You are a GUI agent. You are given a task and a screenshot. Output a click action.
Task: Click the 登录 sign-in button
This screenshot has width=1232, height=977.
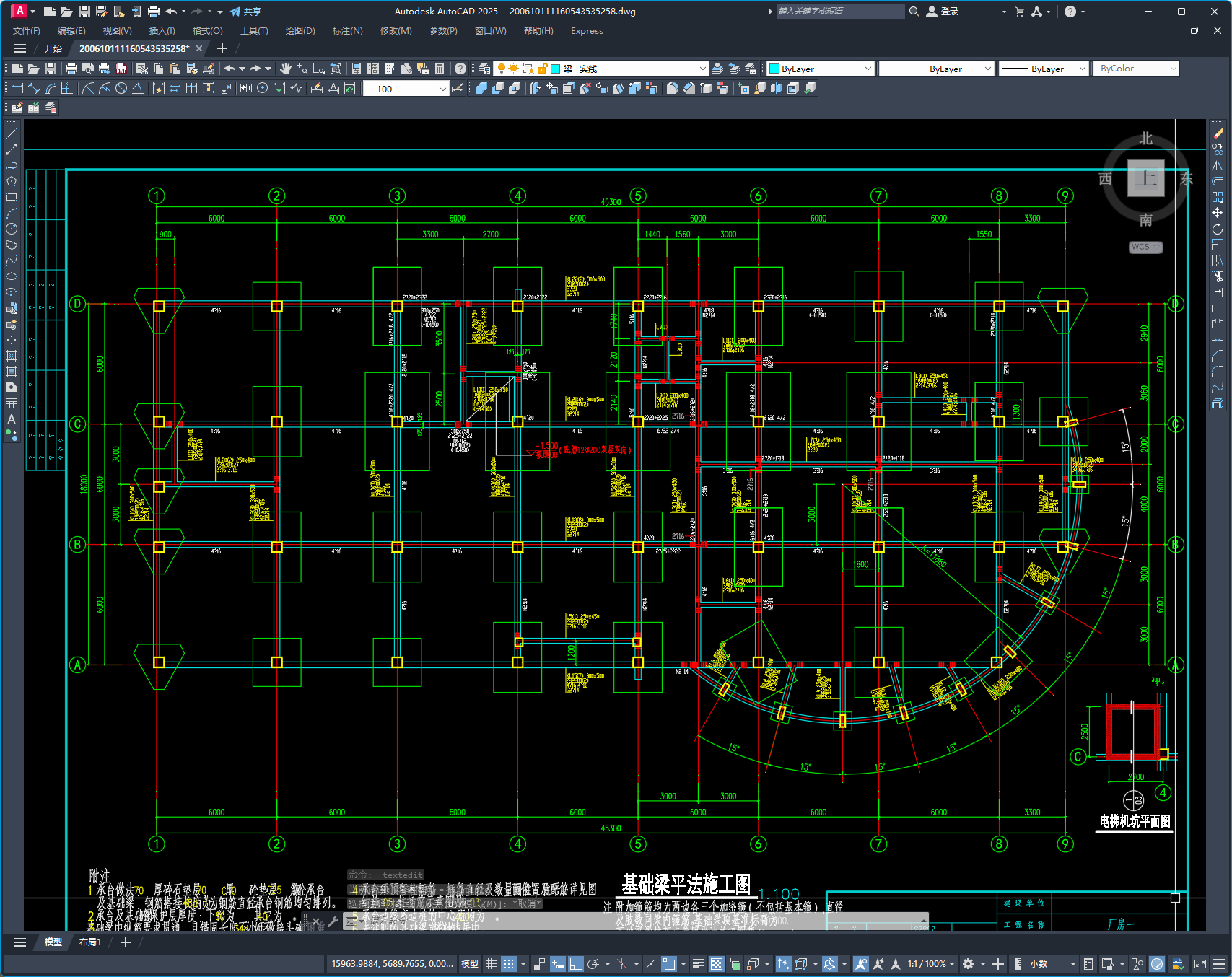tap(943, 12)
